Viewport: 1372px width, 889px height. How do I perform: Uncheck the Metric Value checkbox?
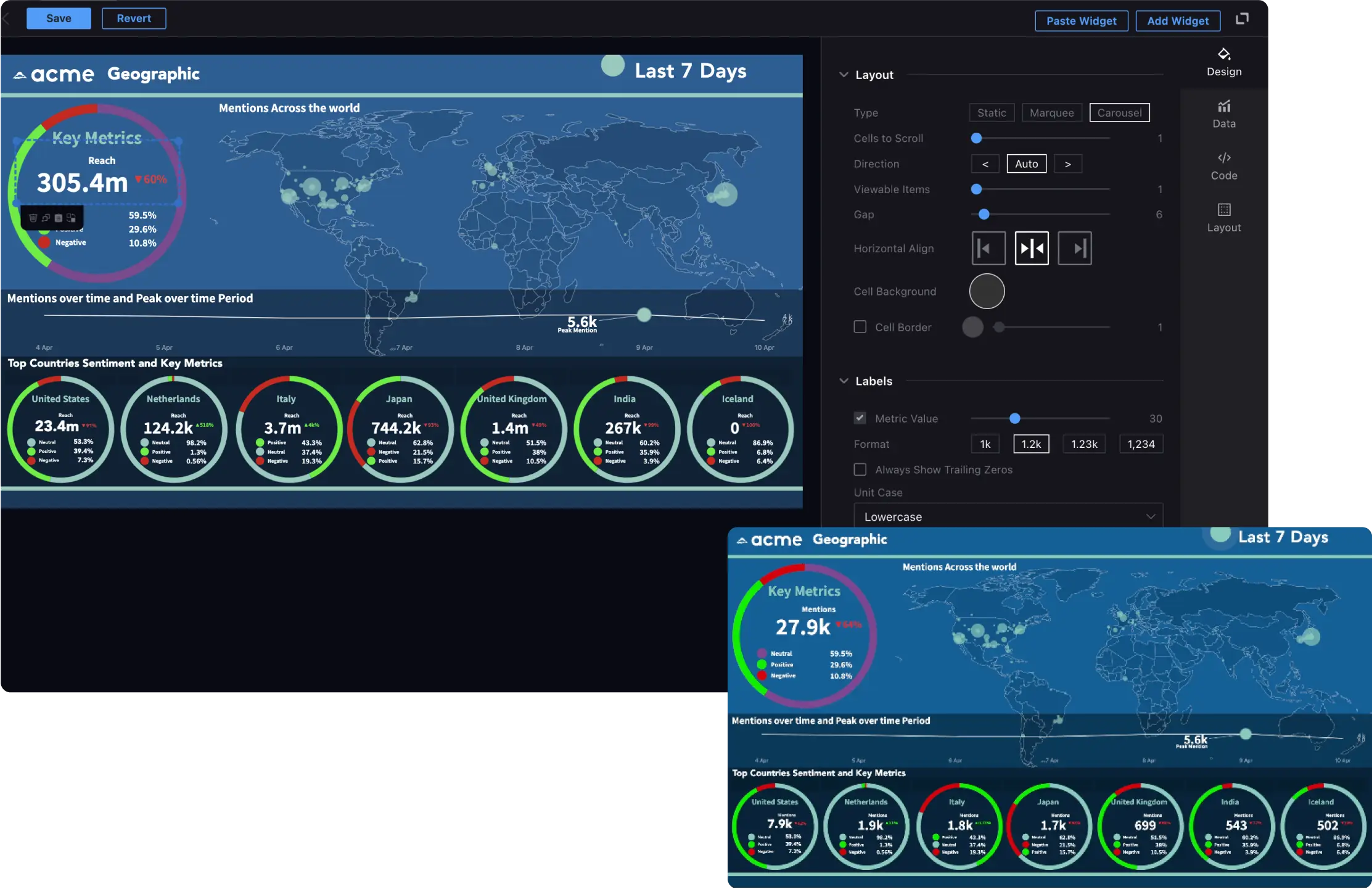pos(860,418)
